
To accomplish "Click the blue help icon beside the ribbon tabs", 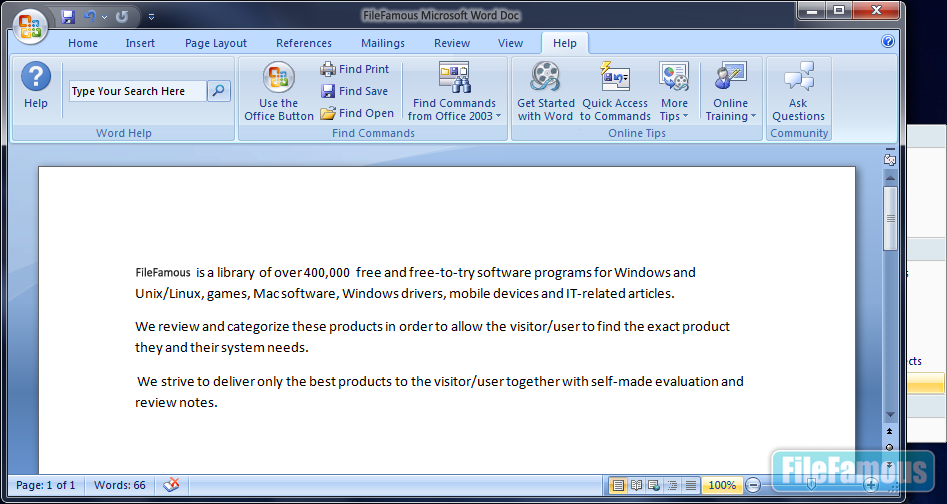I will (887, 41).
